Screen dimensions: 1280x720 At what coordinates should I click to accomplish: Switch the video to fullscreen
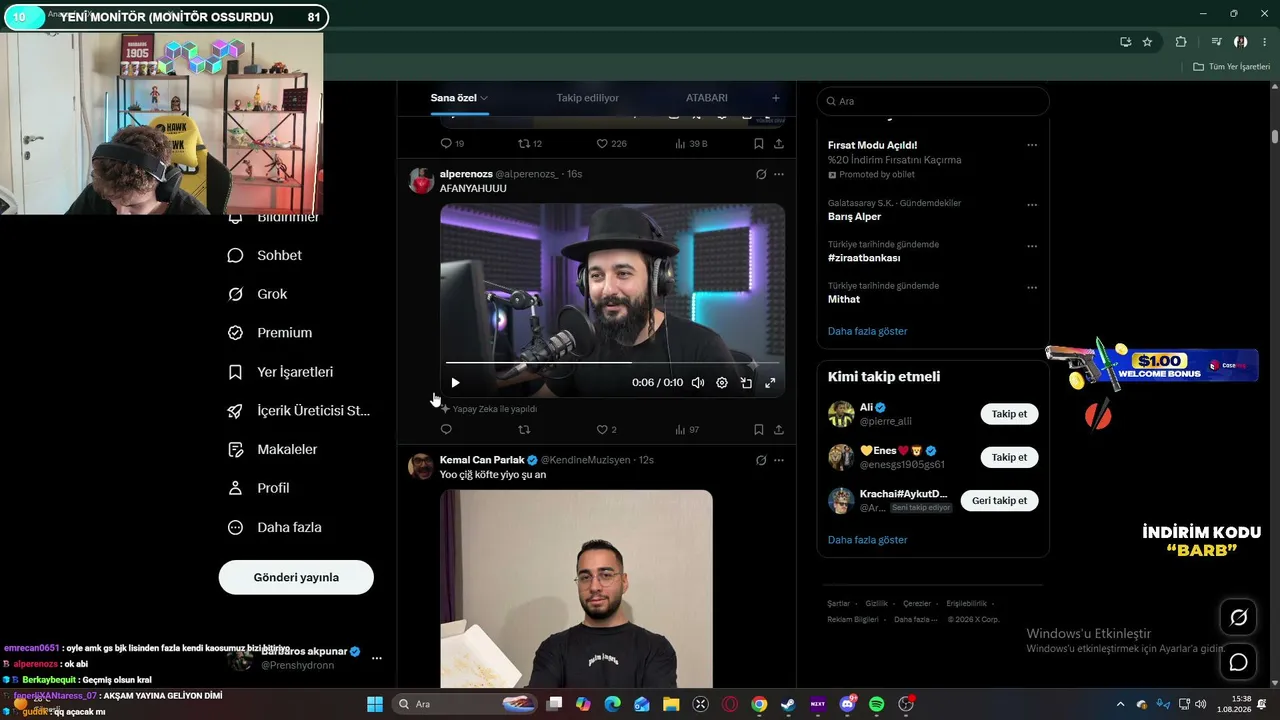coord(770,383)
